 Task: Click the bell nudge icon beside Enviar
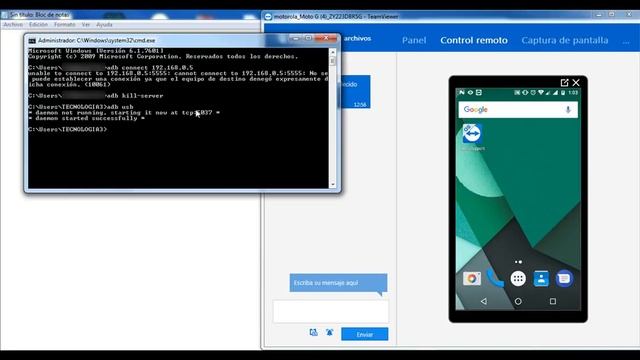point(329,333)
